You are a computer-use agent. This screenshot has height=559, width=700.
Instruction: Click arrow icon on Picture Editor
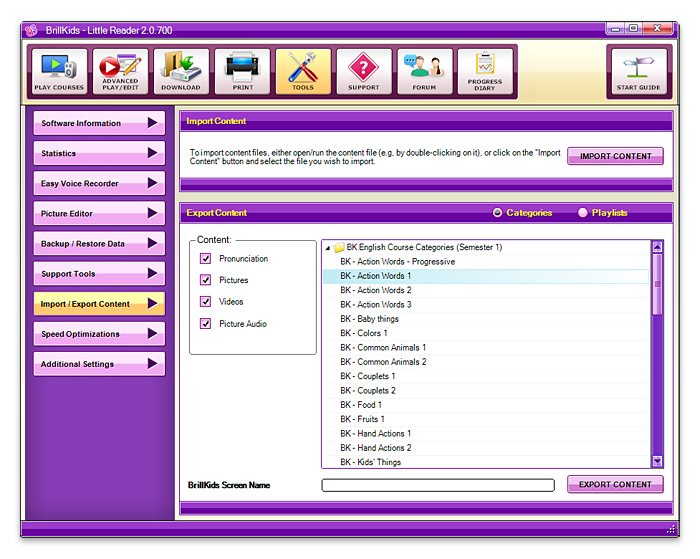pos(152,213)
